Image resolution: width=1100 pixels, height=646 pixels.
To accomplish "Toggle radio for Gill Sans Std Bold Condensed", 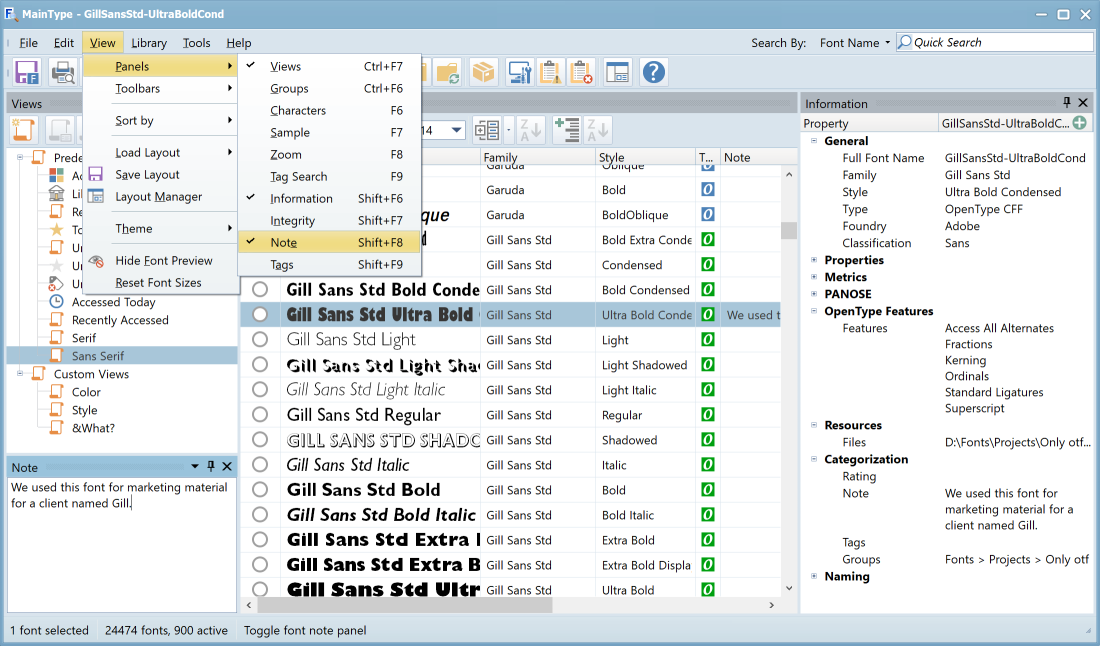I will 260,289.
